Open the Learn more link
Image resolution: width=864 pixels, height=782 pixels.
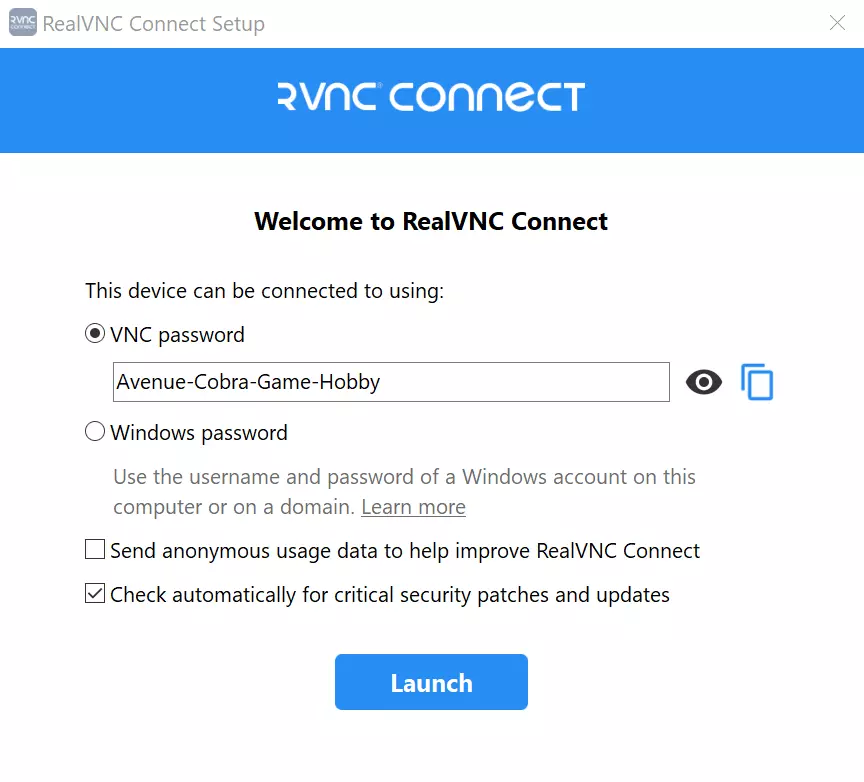pyautogui.click(x=413, y=507)
